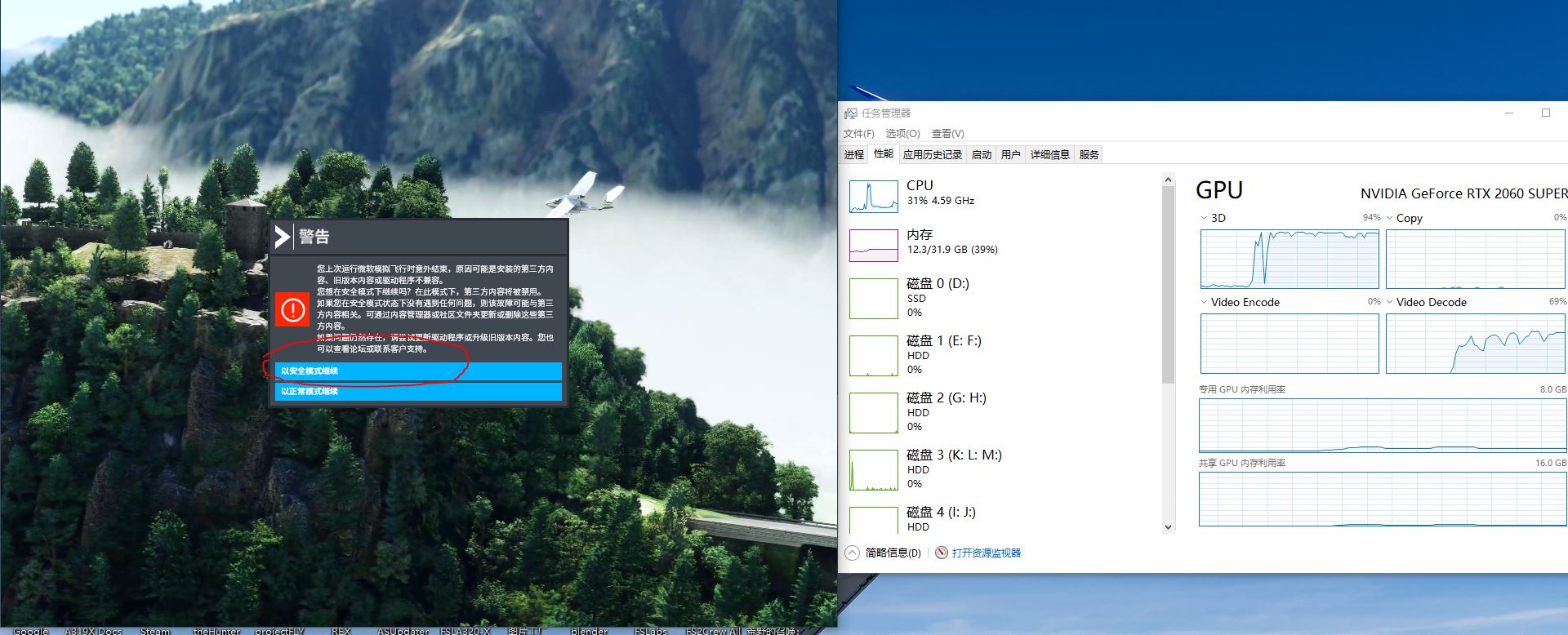Screen dimensions: 1568x635
Task: Click the sidebar scrollbar up arrow
Action: (1168, 180)
